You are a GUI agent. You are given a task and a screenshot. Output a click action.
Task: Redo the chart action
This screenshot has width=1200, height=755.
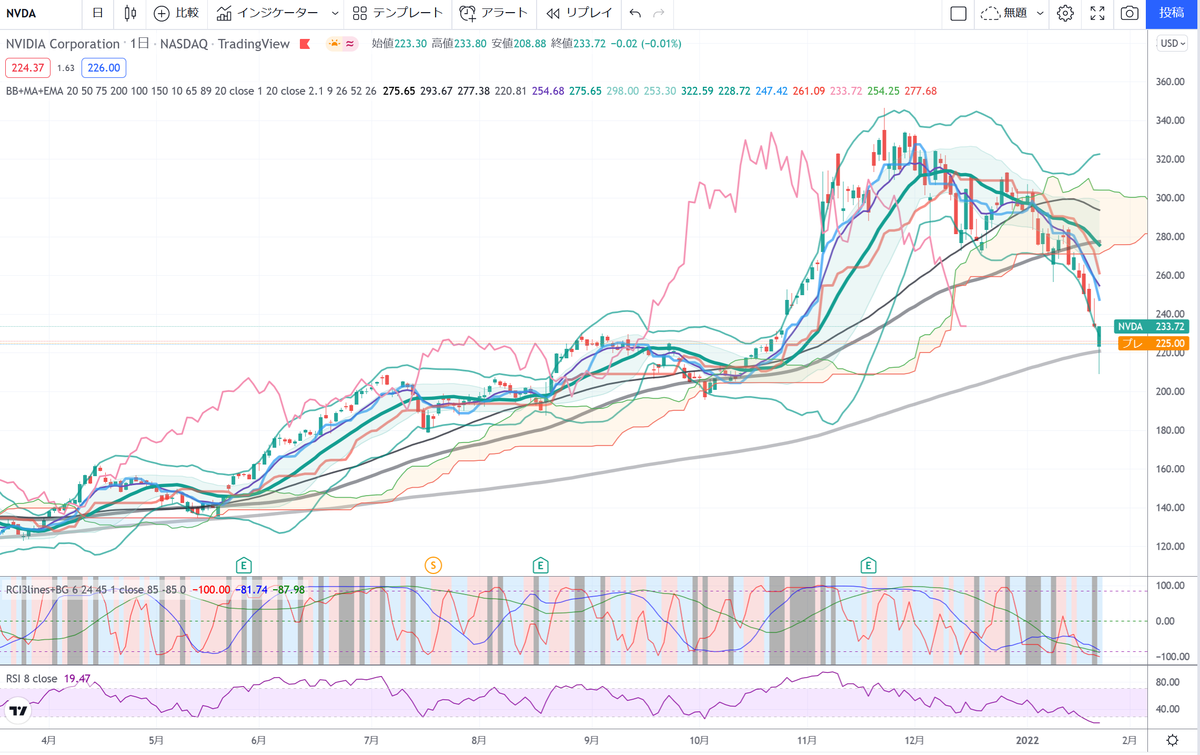pyautogui.click(x=658, y=13)
